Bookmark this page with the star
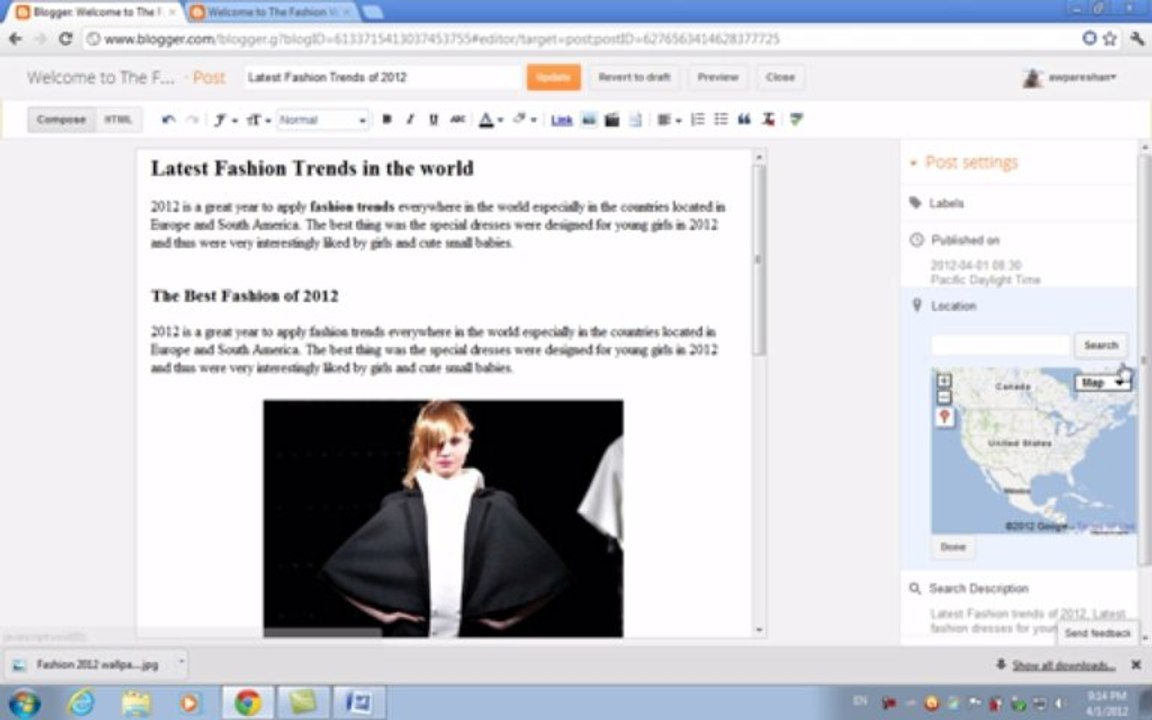This screenshot has width=1152, height=720. pos(1109,38)
